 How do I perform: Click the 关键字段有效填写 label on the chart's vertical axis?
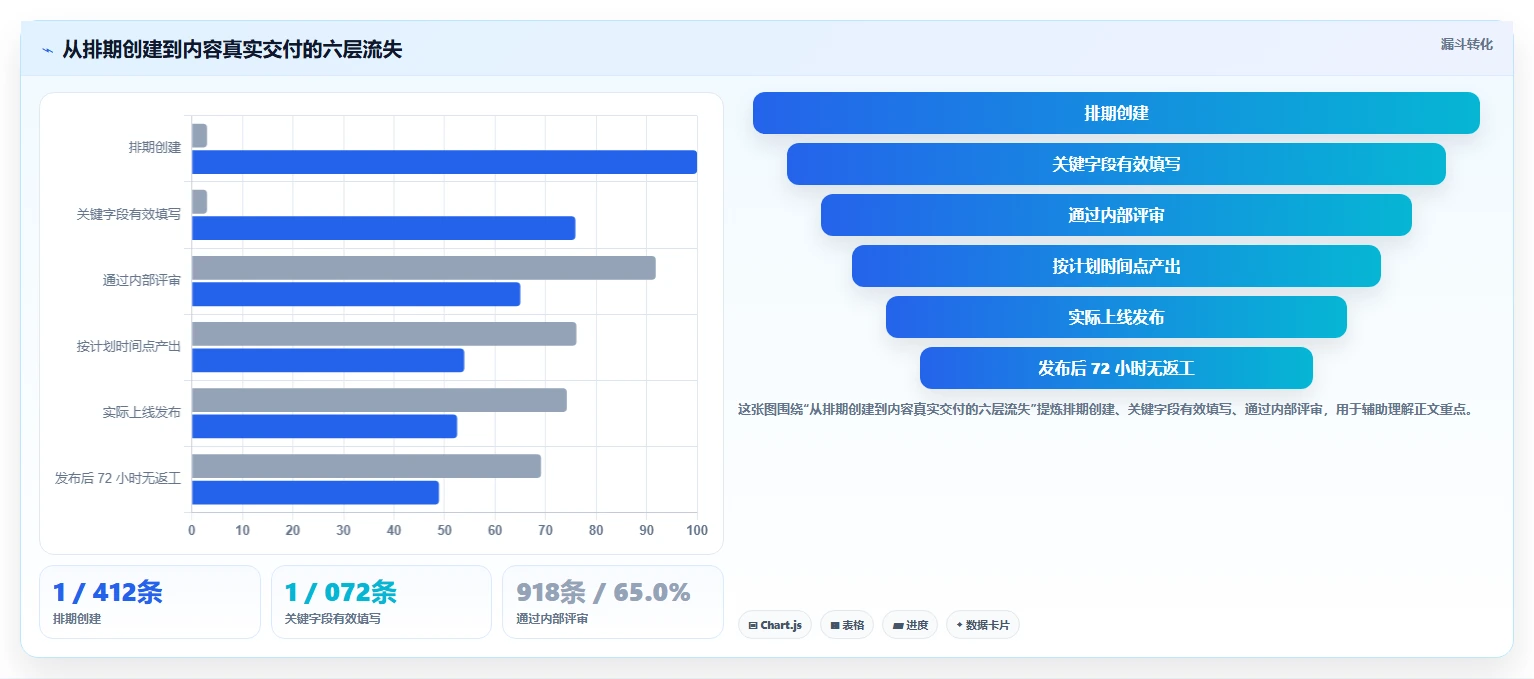pos(129,214)
